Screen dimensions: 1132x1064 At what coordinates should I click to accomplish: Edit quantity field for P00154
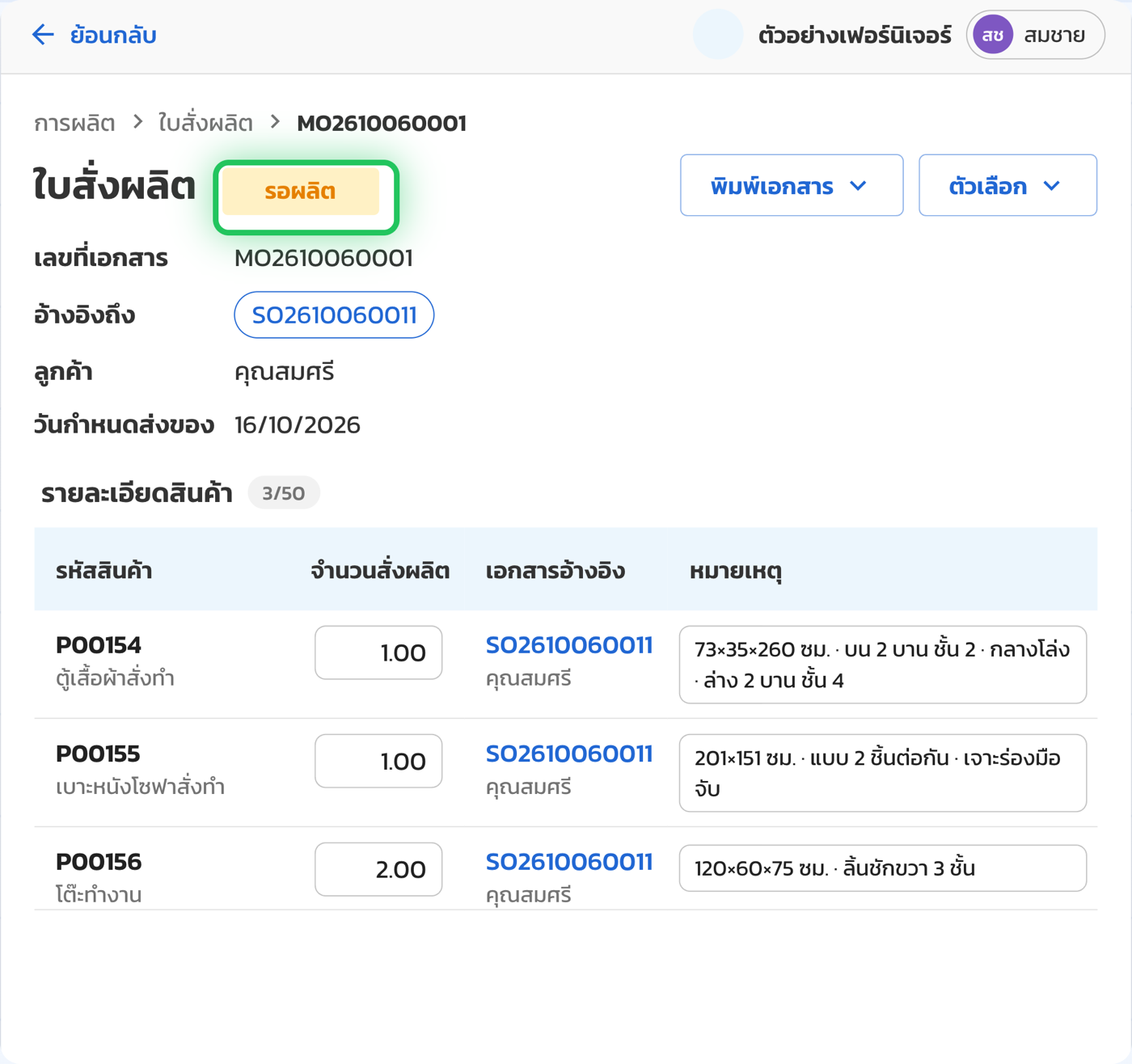378,652
